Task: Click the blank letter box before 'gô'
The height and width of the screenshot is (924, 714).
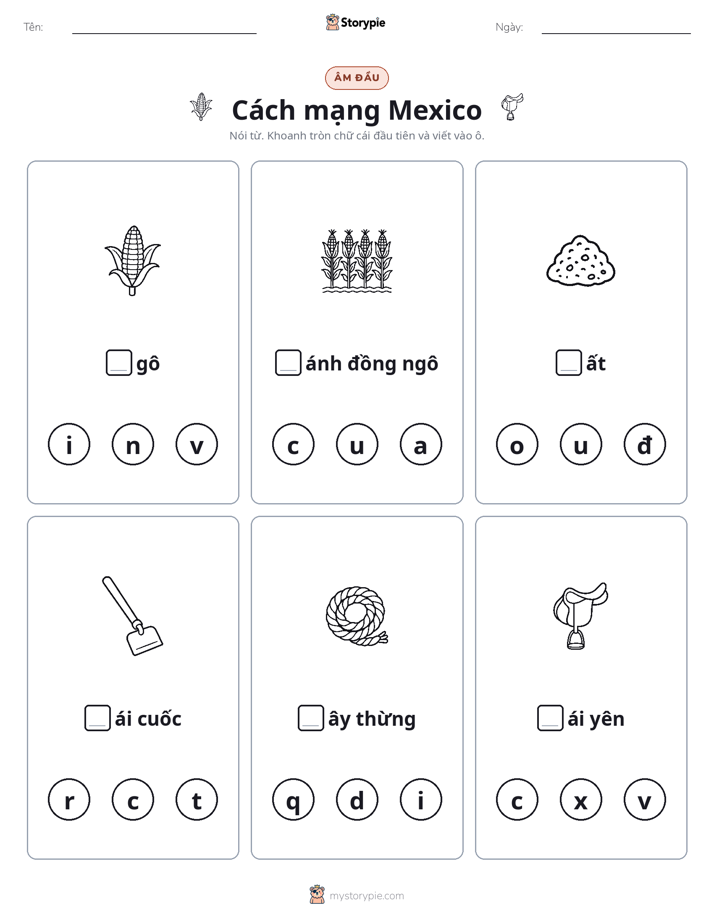Action: click(x=118, y=363)
